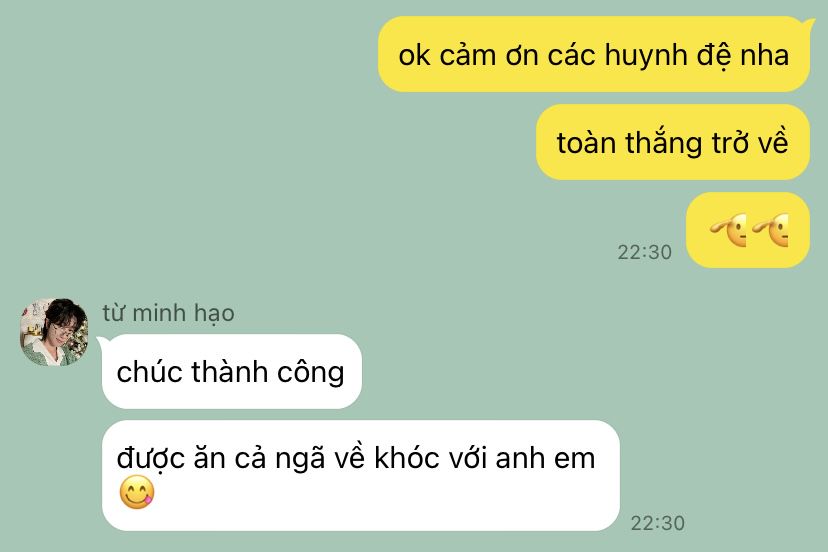Select the 'toàn thắng trở về' message bubble
828x552 pixels.
[673, 142]
